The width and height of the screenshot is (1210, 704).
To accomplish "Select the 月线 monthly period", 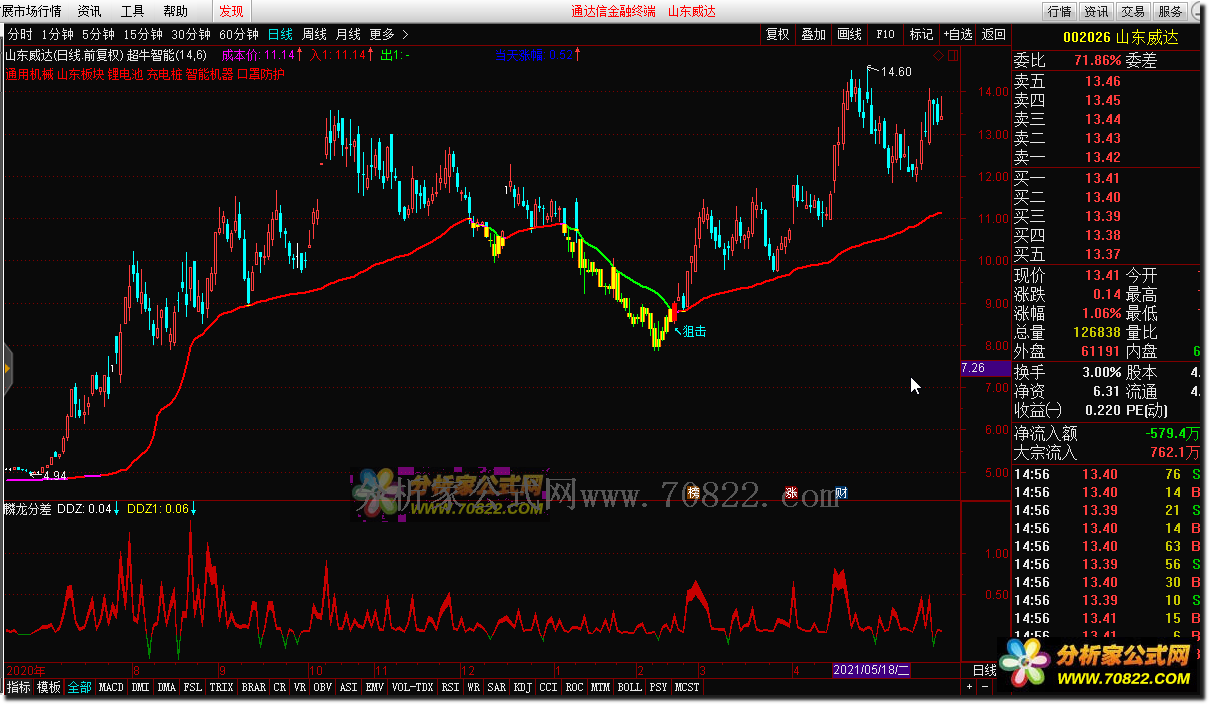I will (348, 34).
